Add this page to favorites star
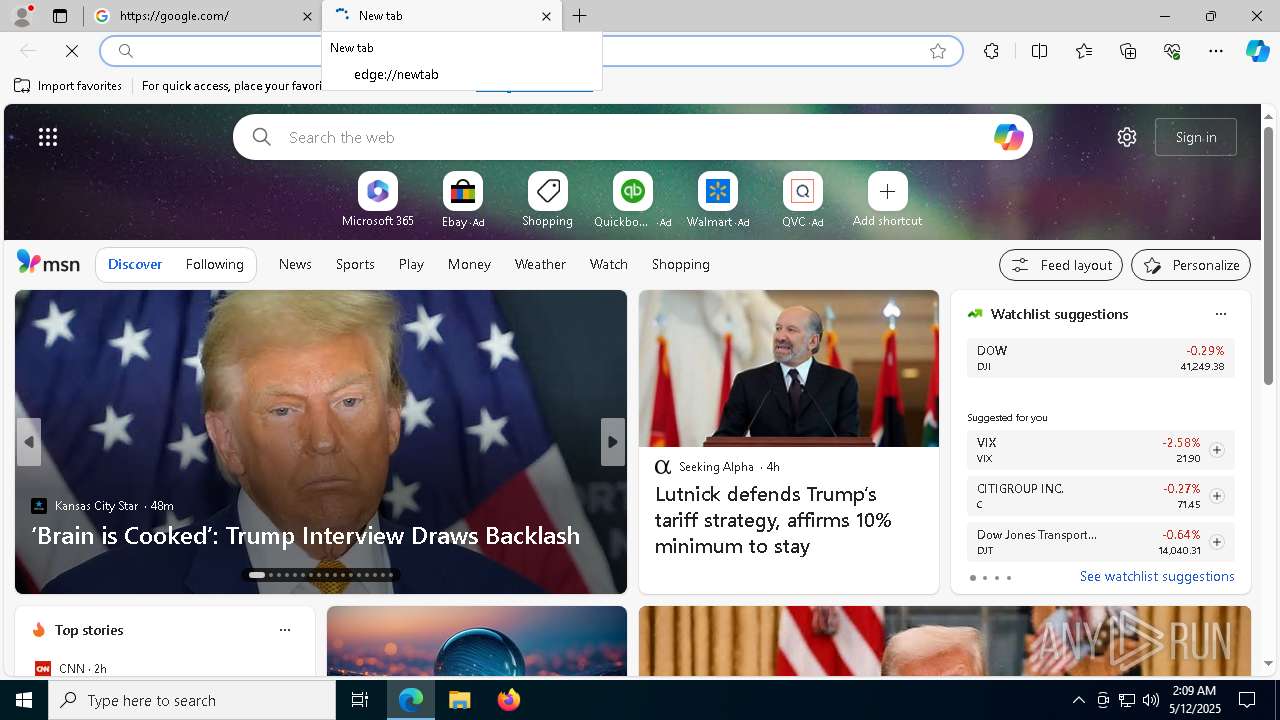The width and height of the screenshot is (1280, 720). point(938,51)
